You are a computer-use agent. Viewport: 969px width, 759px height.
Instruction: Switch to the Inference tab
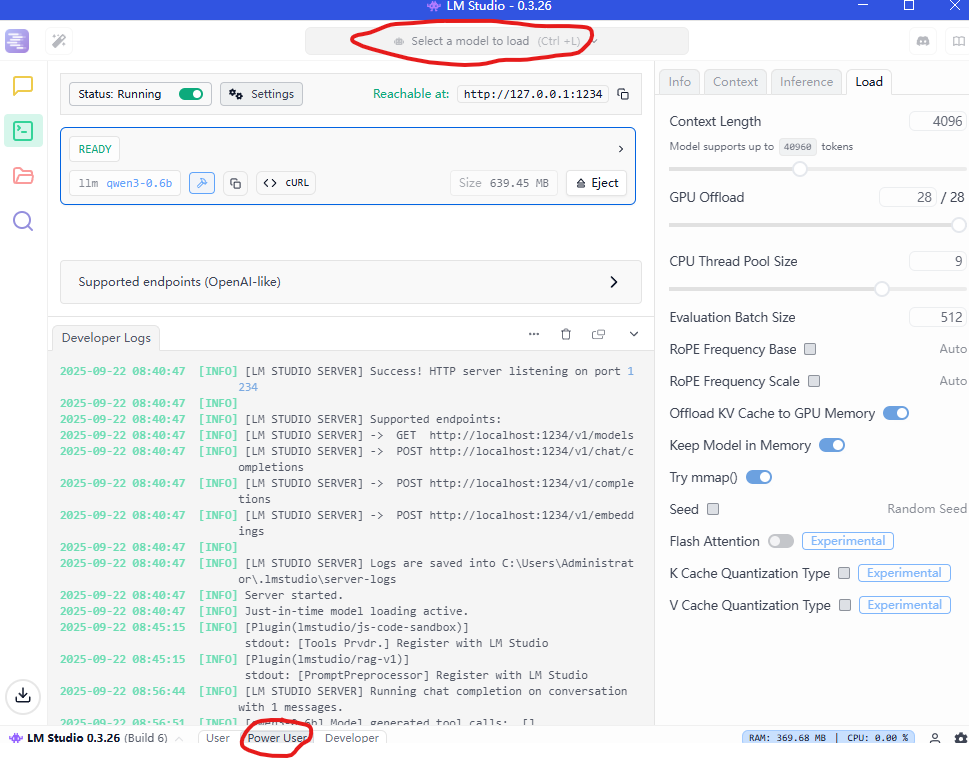click(x=806, y=82)
